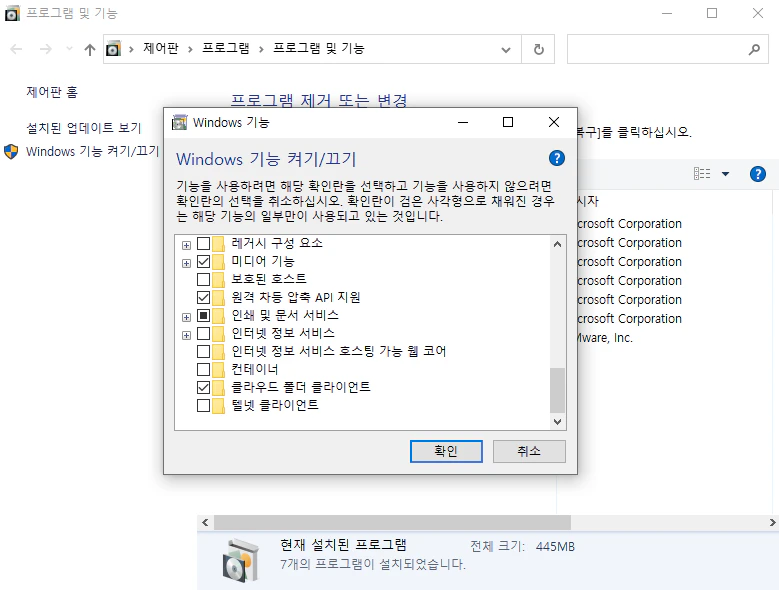
Task: Click the feature list scroll up arrow
Action: (557, 244)
